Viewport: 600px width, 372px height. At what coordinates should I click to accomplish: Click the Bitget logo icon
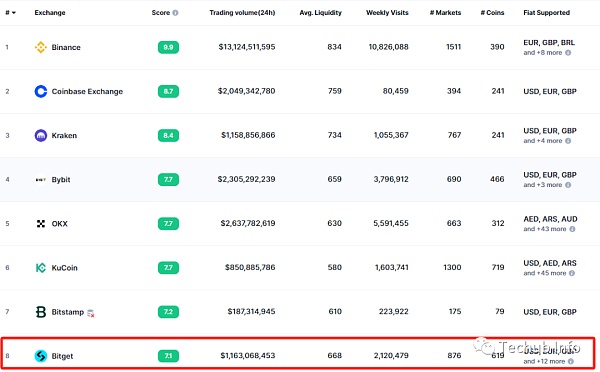click(x=41, y=356)
